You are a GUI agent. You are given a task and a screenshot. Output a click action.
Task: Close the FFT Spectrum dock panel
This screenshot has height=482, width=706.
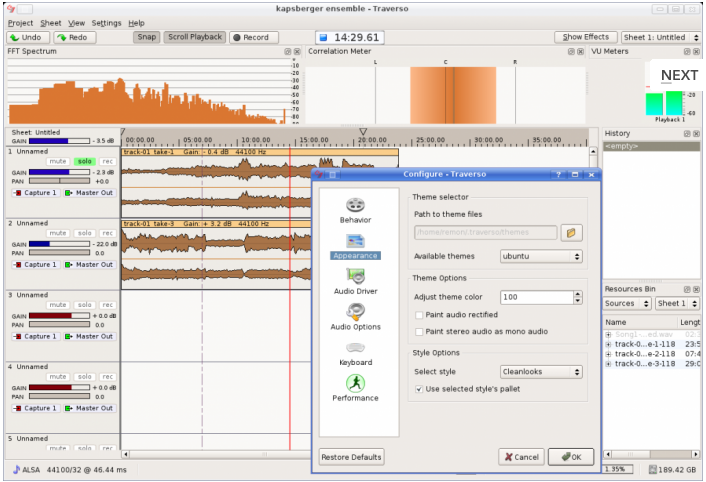click(x=297, y=52)
